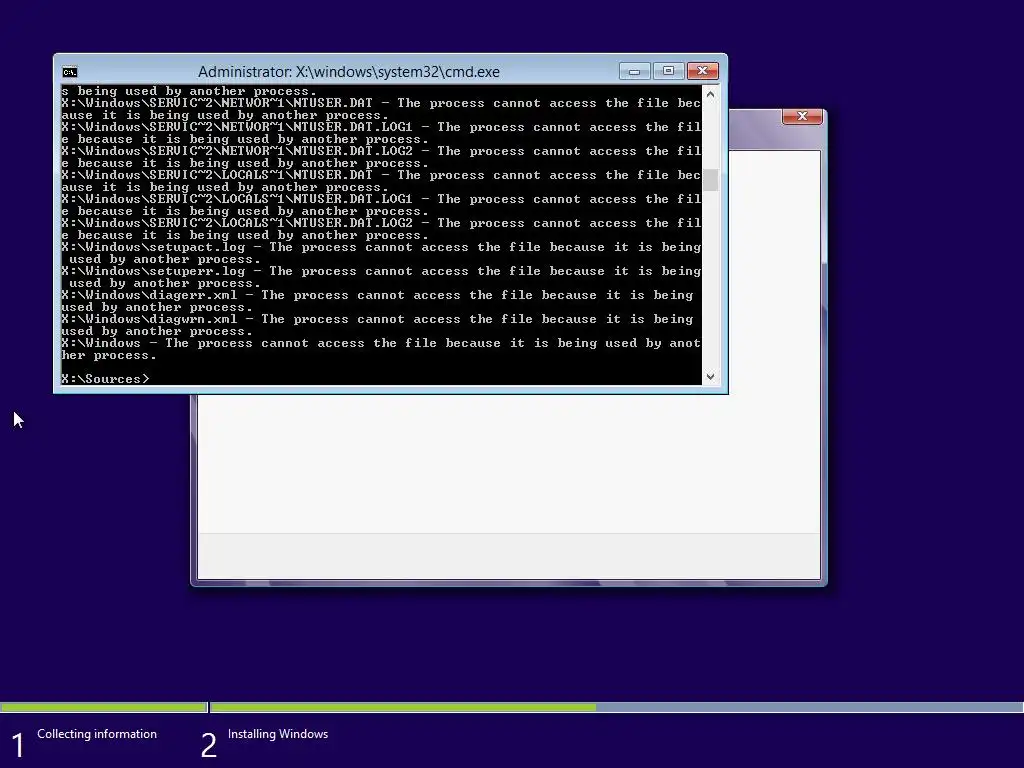Minimize the Administrator cmd.exe window
1024x768 pixels.
pyautogui.click(x=634, y=71)
